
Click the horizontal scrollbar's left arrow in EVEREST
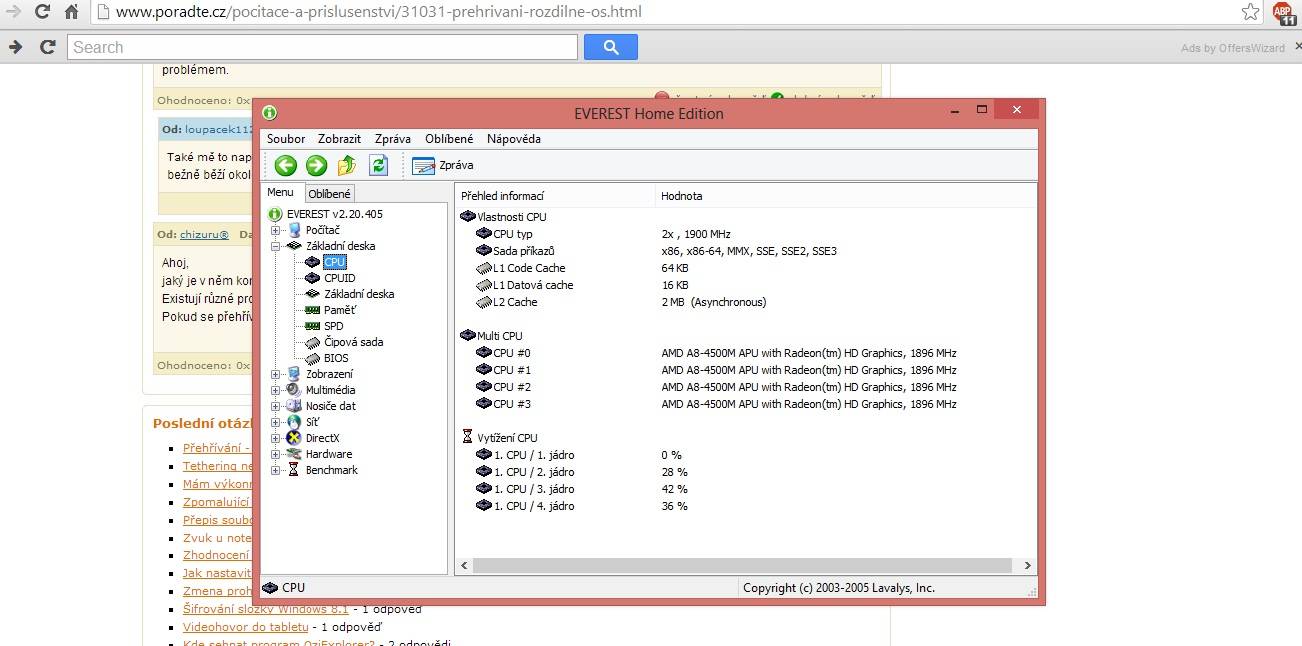point(464,566)
